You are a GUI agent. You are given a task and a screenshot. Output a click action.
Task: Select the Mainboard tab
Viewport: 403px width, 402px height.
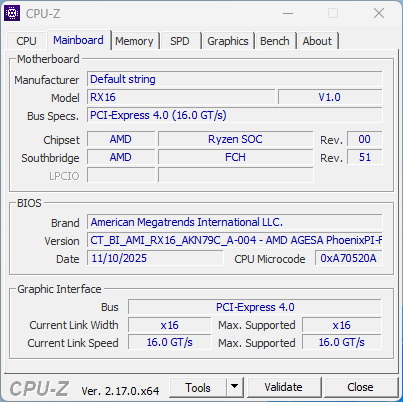point(78,40)
